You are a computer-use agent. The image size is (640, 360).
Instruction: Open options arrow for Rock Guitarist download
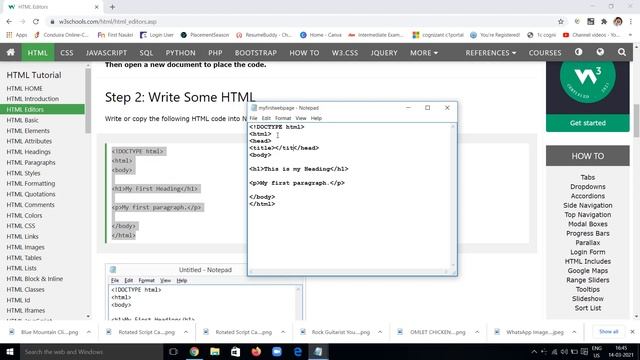(x=380, y=332)
